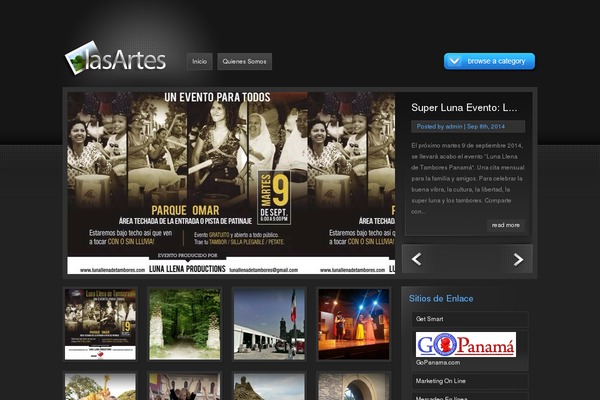600x400 pixels.
Task: Open the stone archway thumbnail
Action: pyautogui.click(x=354, y=387)
